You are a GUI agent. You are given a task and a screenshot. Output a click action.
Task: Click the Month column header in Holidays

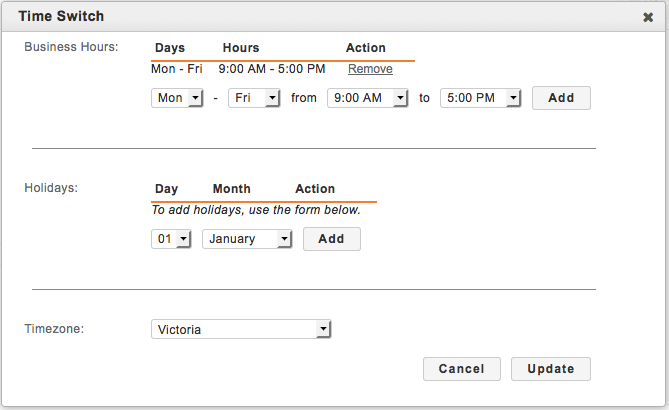coord(232,189)
